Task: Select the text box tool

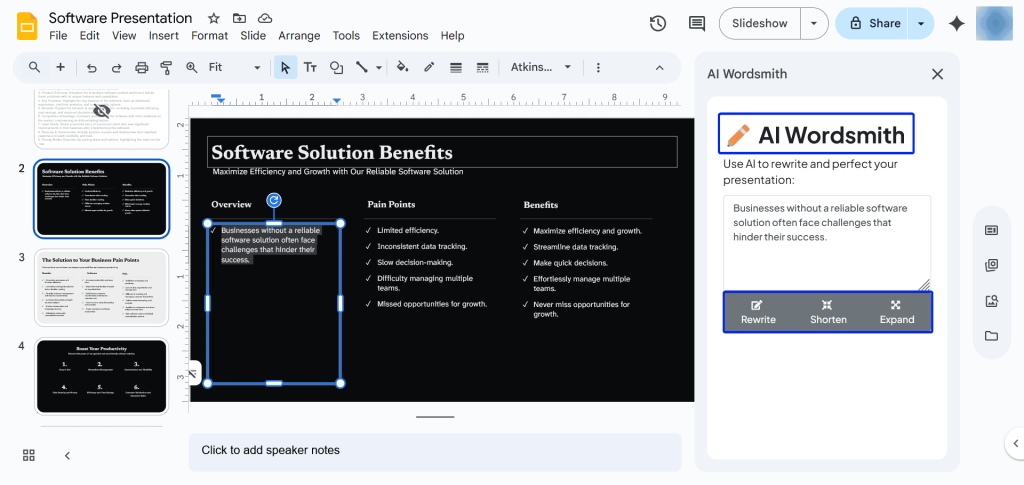Action: coord(310,67)
